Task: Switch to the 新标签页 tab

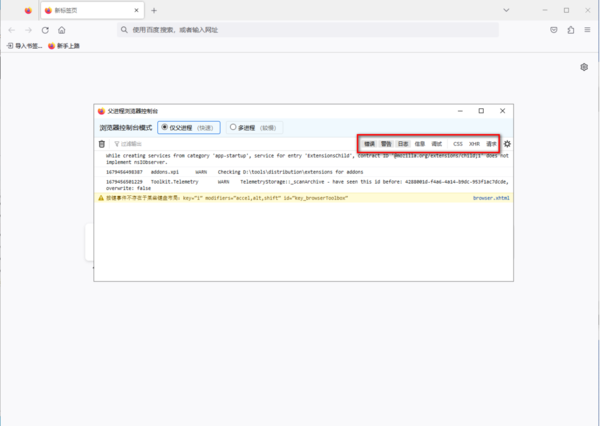Action: (x=93, y=10)
